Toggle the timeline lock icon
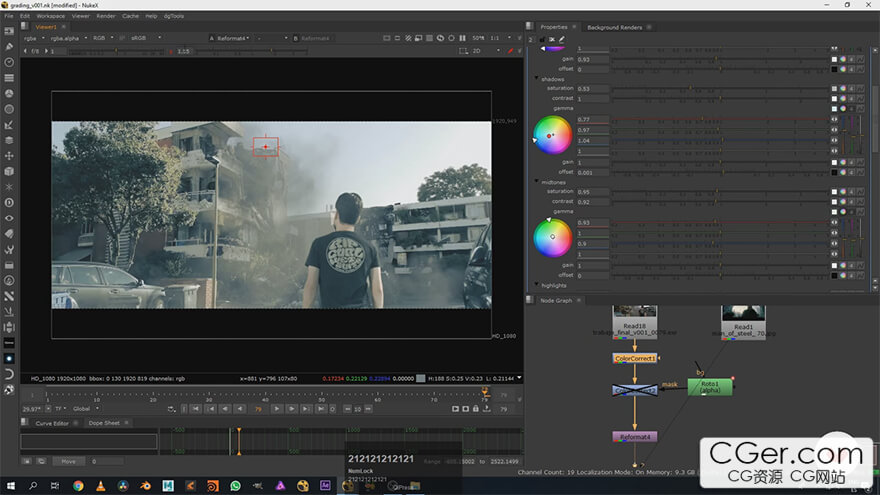 [x=476, y=409]
